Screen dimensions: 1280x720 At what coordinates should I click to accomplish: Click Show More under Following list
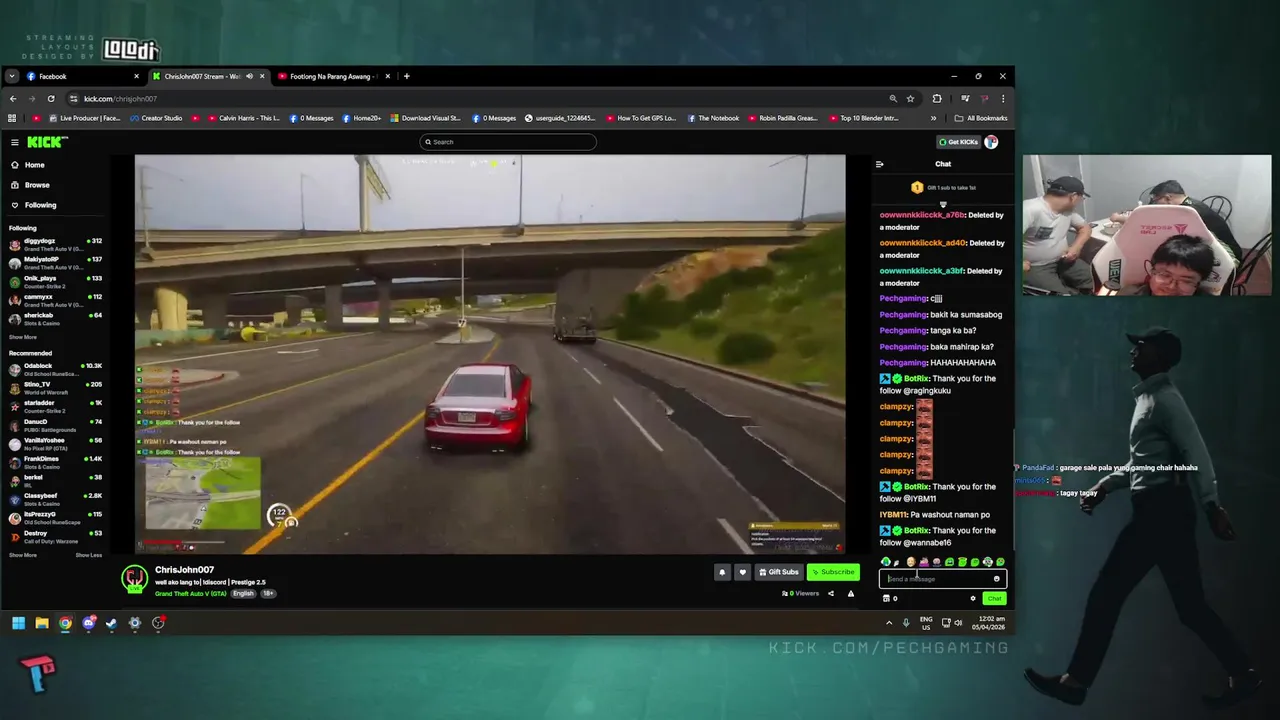pyautogui.click(x=23, y=337)
